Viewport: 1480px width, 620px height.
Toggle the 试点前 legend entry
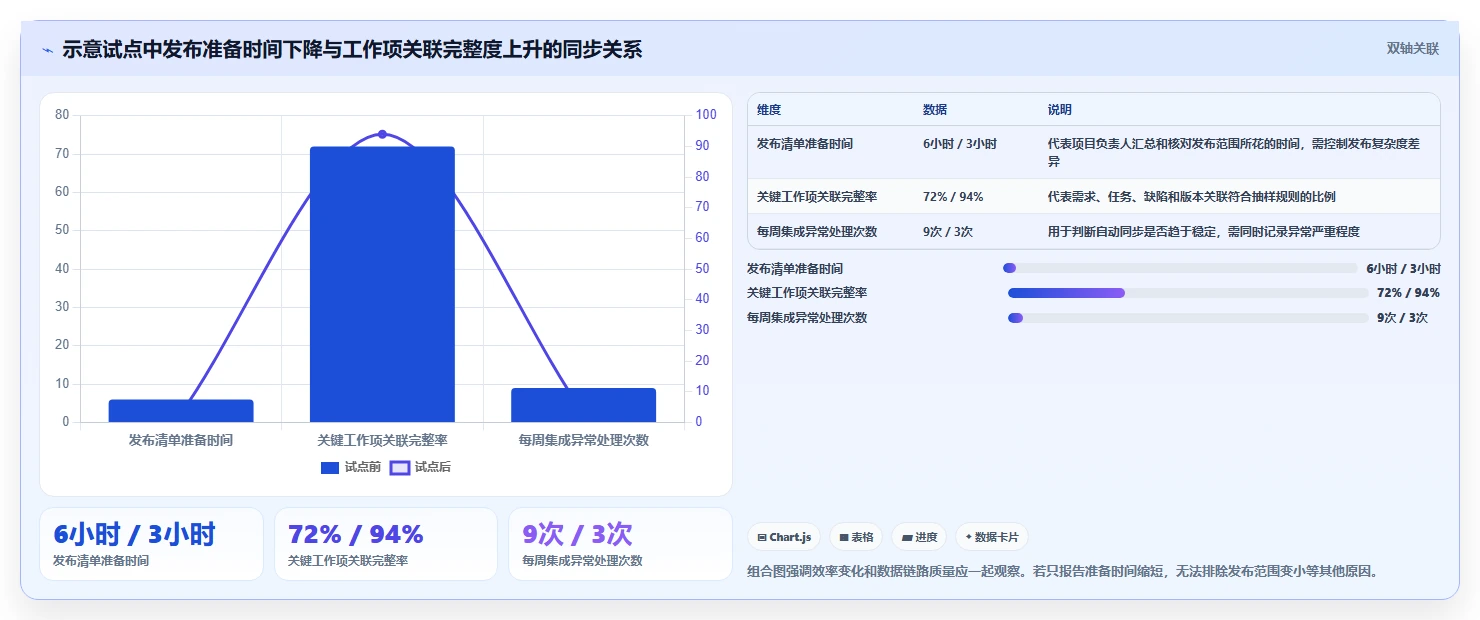click(351, 467)
